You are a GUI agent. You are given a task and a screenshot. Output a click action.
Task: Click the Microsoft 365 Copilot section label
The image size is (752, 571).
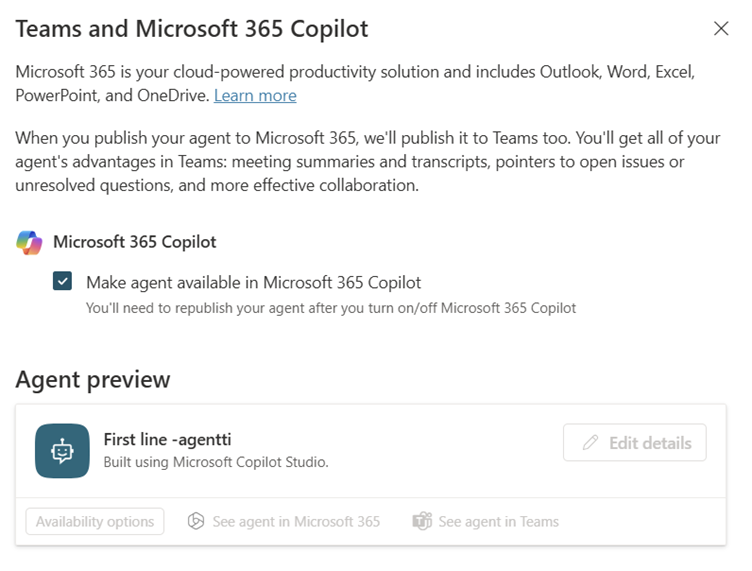point(134,242)
